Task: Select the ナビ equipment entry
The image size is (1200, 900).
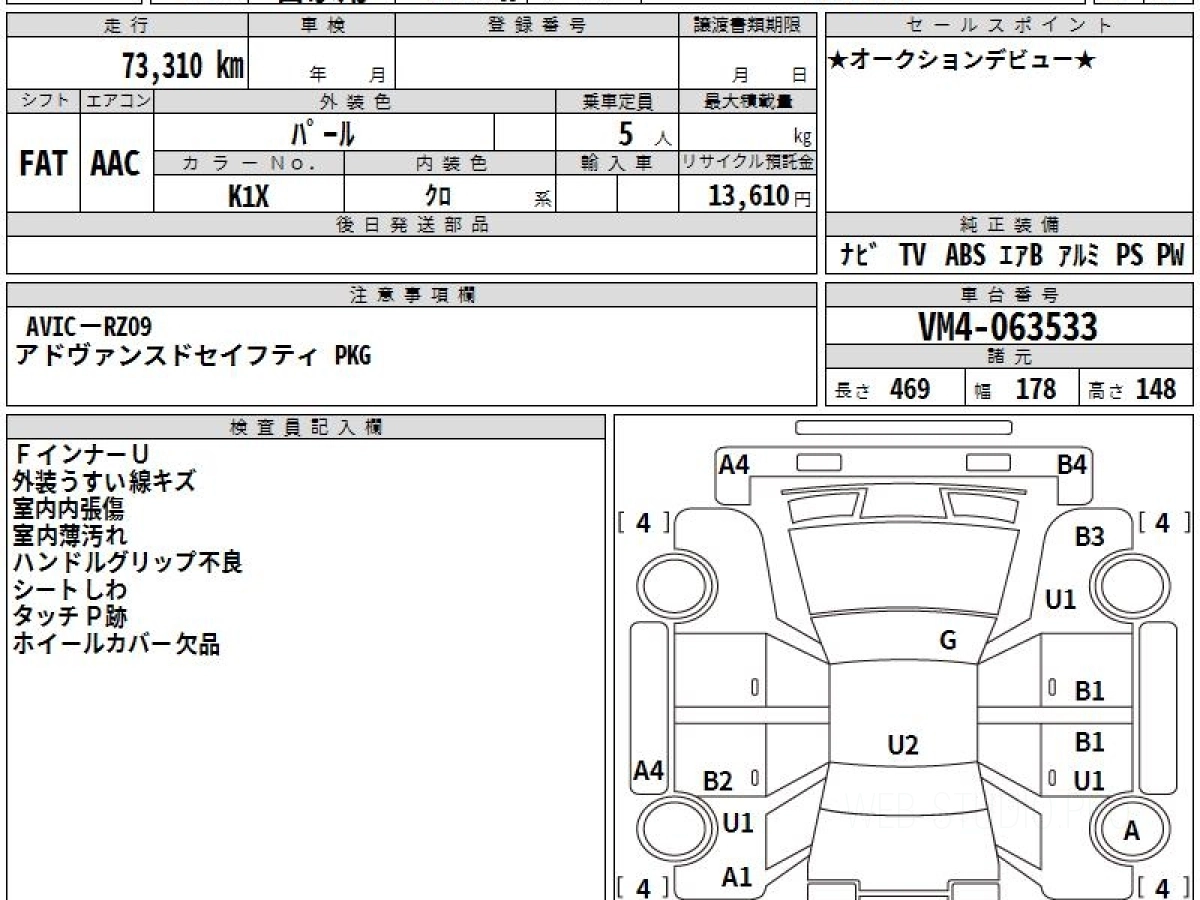Action: coord(858,255)
